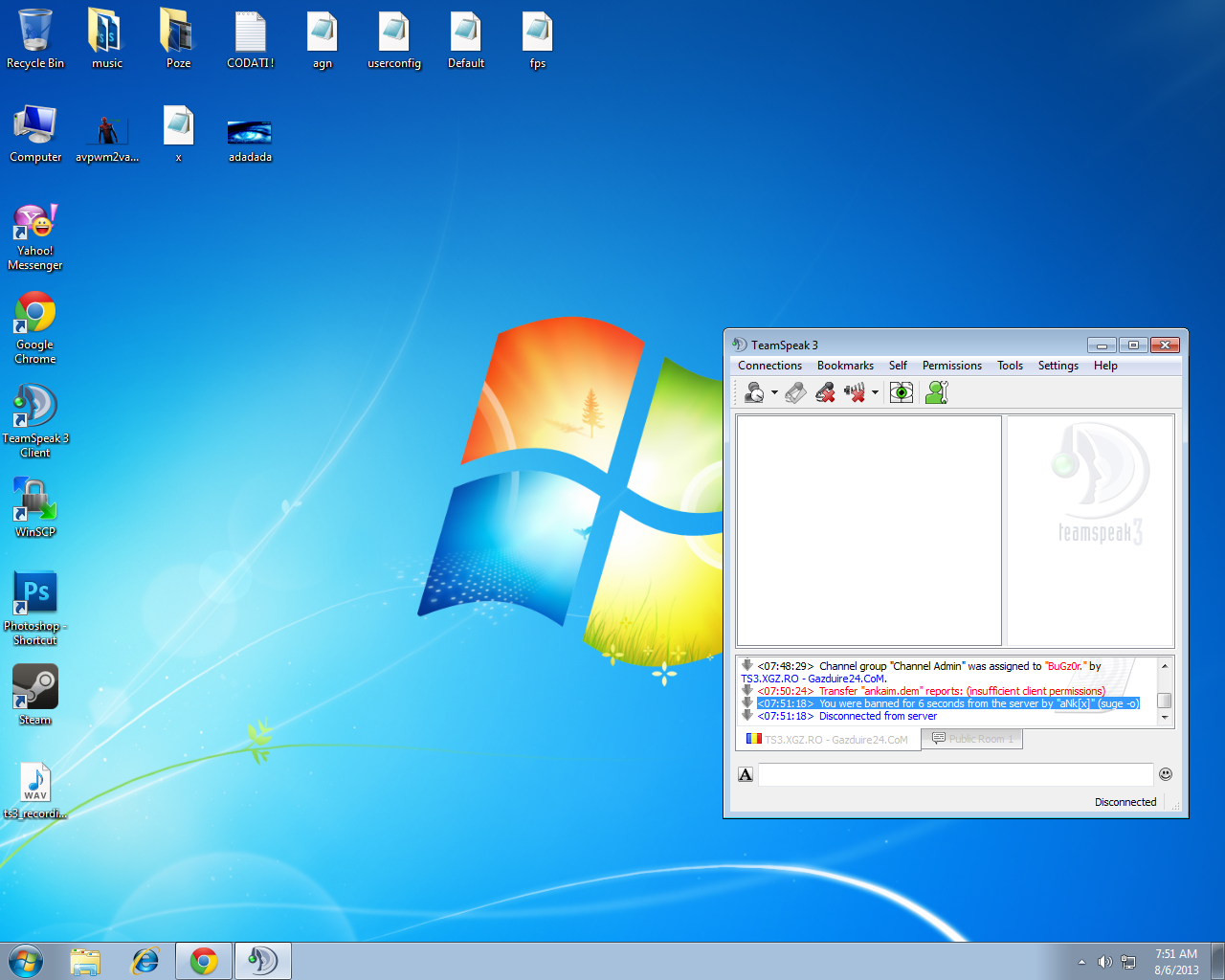This screenshot has width=1225, height=980.
Task: Open the contacts icon with wrench
Action: (x=936, y=392)
